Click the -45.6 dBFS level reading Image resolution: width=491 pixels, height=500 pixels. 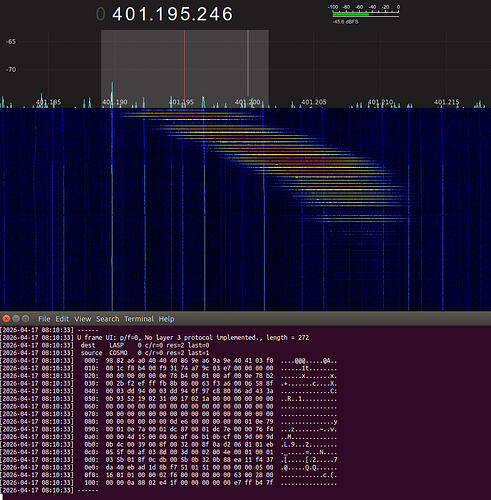pos(345,22)
